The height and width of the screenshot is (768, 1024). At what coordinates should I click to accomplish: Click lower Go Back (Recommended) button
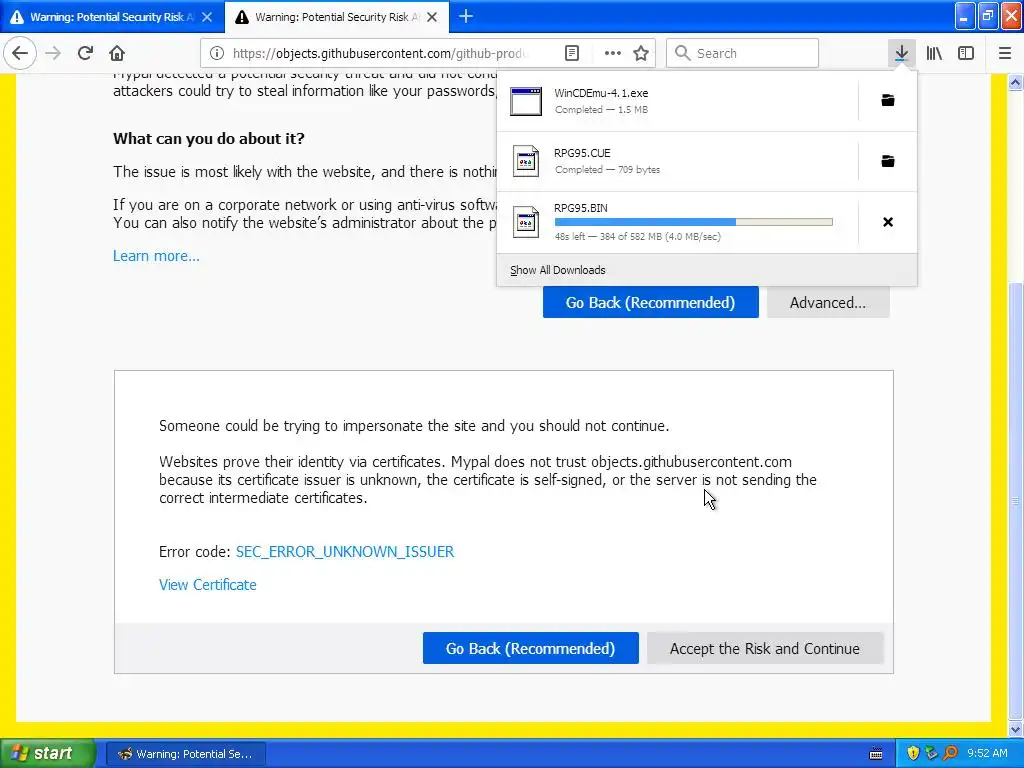pos(530,648)
